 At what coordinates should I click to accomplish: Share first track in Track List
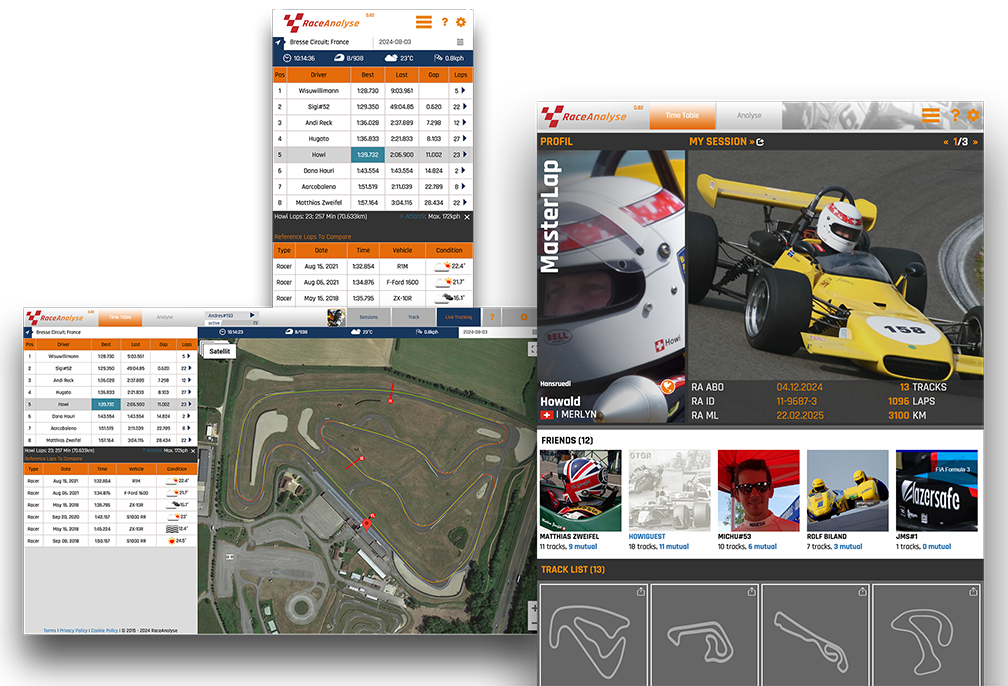(640, 591)
